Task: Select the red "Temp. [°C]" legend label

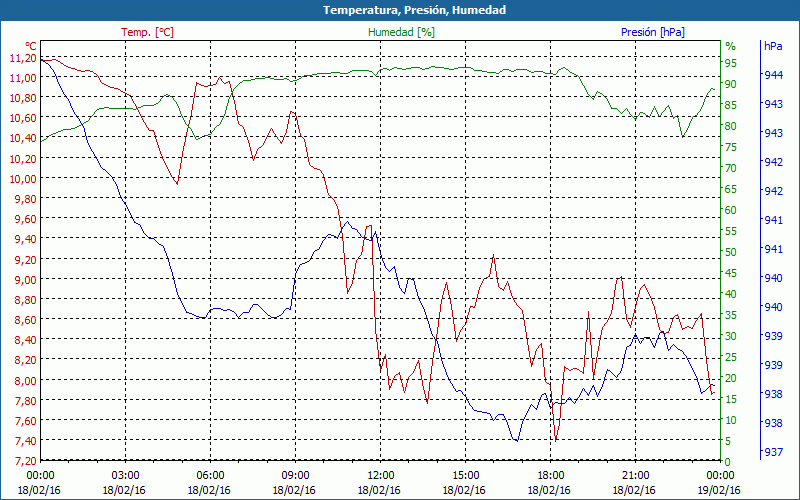Action: pyautogui.click(x=147, y=32)
